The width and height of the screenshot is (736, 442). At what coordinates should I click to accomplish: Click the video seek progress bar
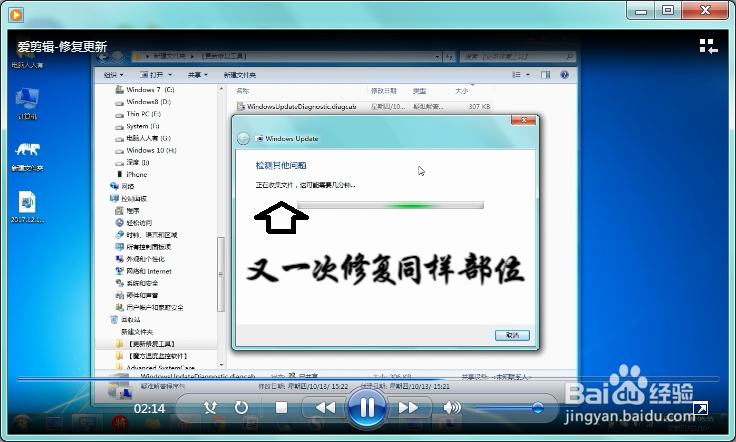click(x=368, y=379)
